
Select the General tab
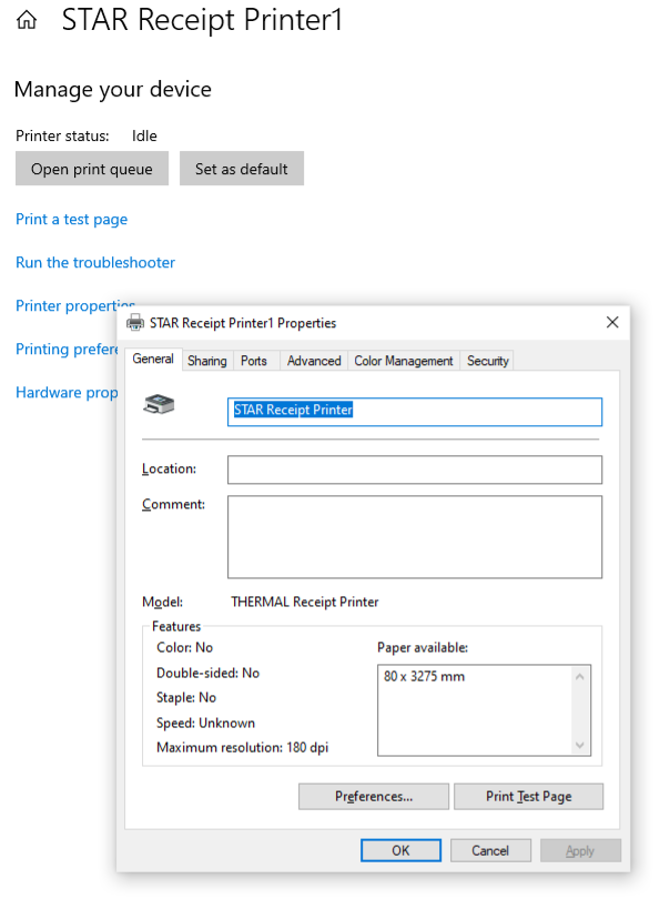tap(153, 359)
